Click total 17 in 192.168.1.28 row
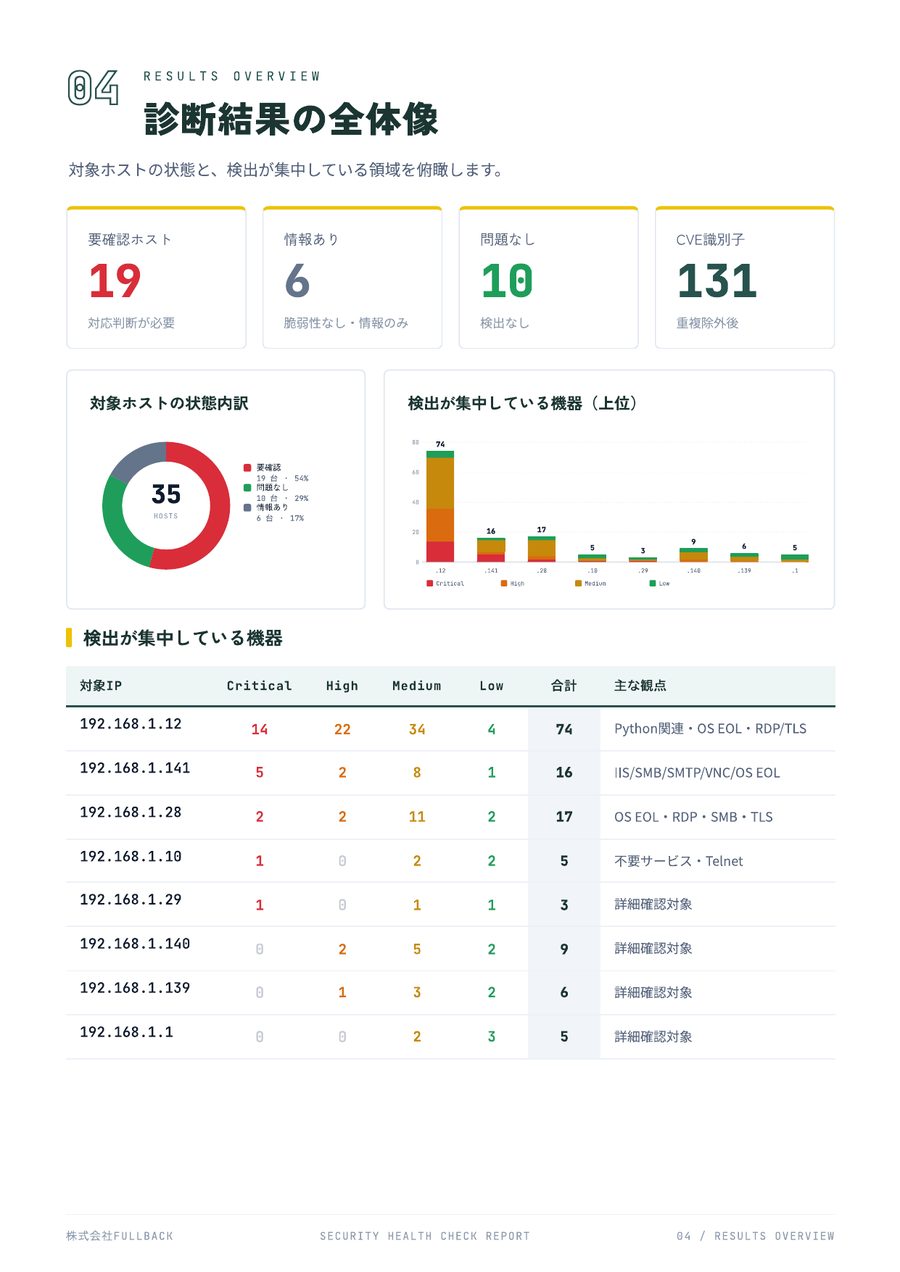This screenshot has height=1272, width=900. 564,817
